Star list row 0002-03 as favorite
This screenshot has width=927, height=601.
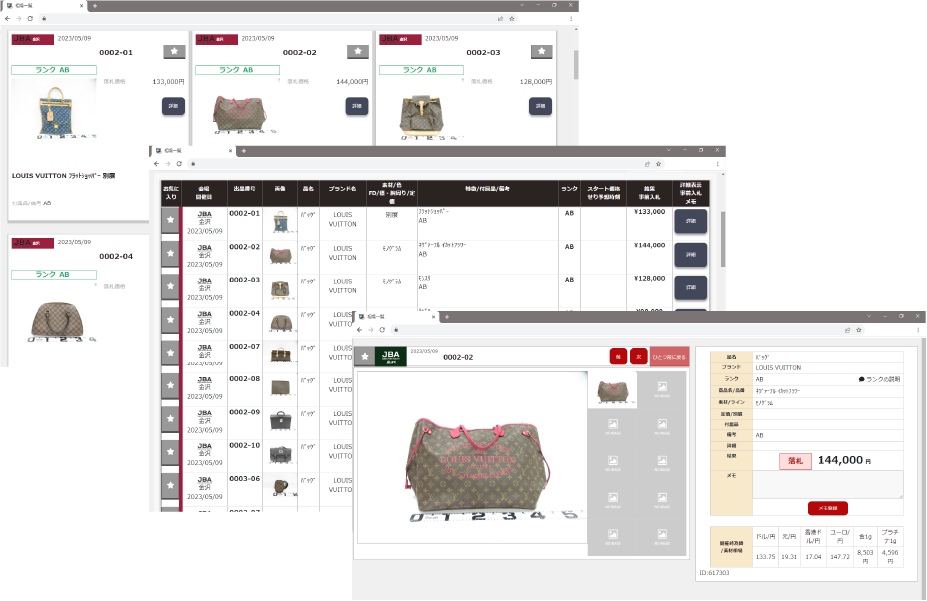[x=170, y=287]
